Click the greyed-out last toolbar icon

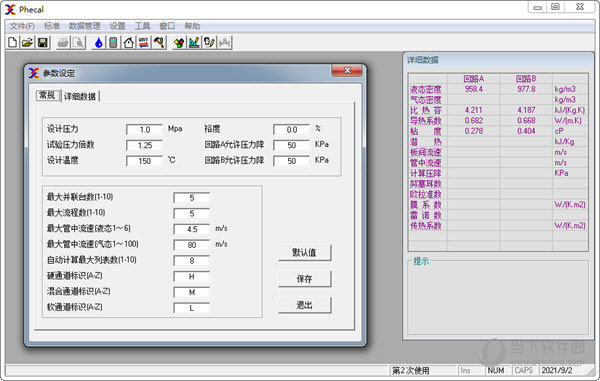225,42
